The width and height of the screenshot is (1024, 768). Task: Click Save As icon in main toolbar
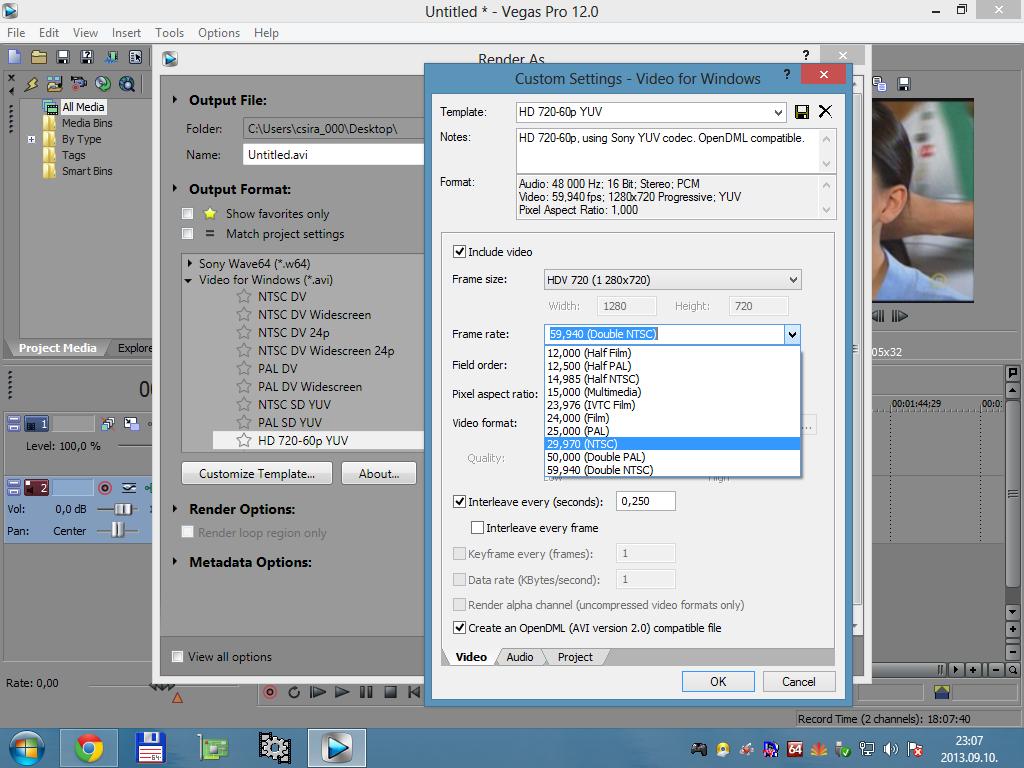(87, 57)
